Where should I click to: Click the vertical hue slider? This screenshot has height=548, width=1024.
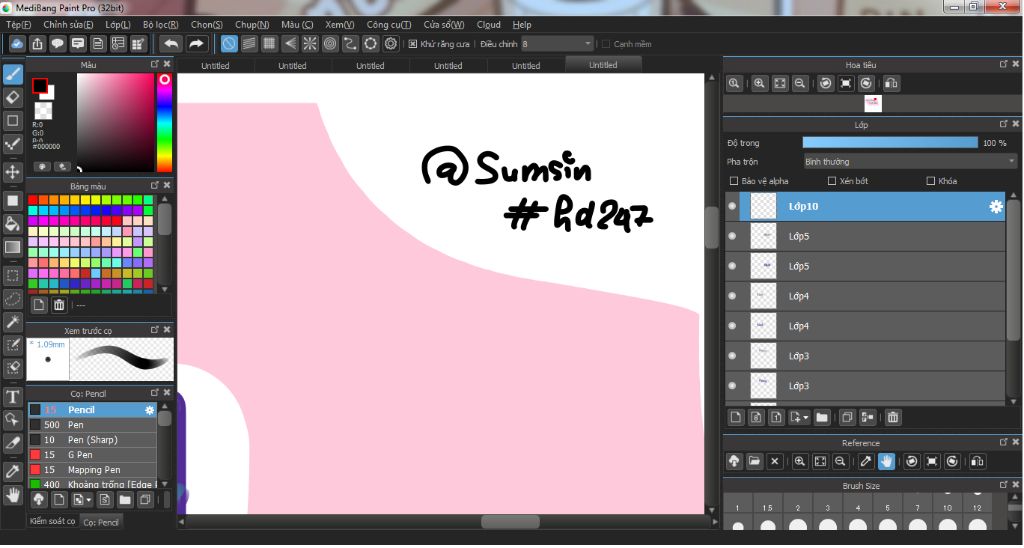point(165,123)
